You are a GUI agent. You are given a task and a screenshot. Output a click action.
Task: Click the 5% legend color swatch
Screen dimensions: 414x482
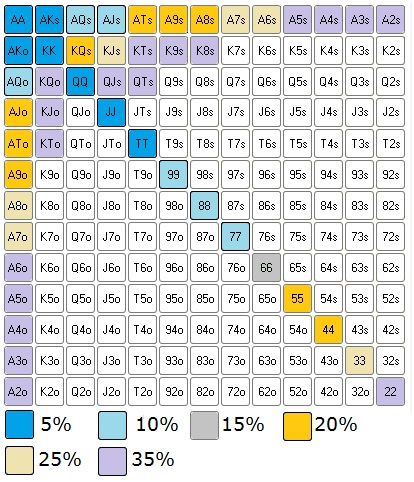(x=19, y=425)
